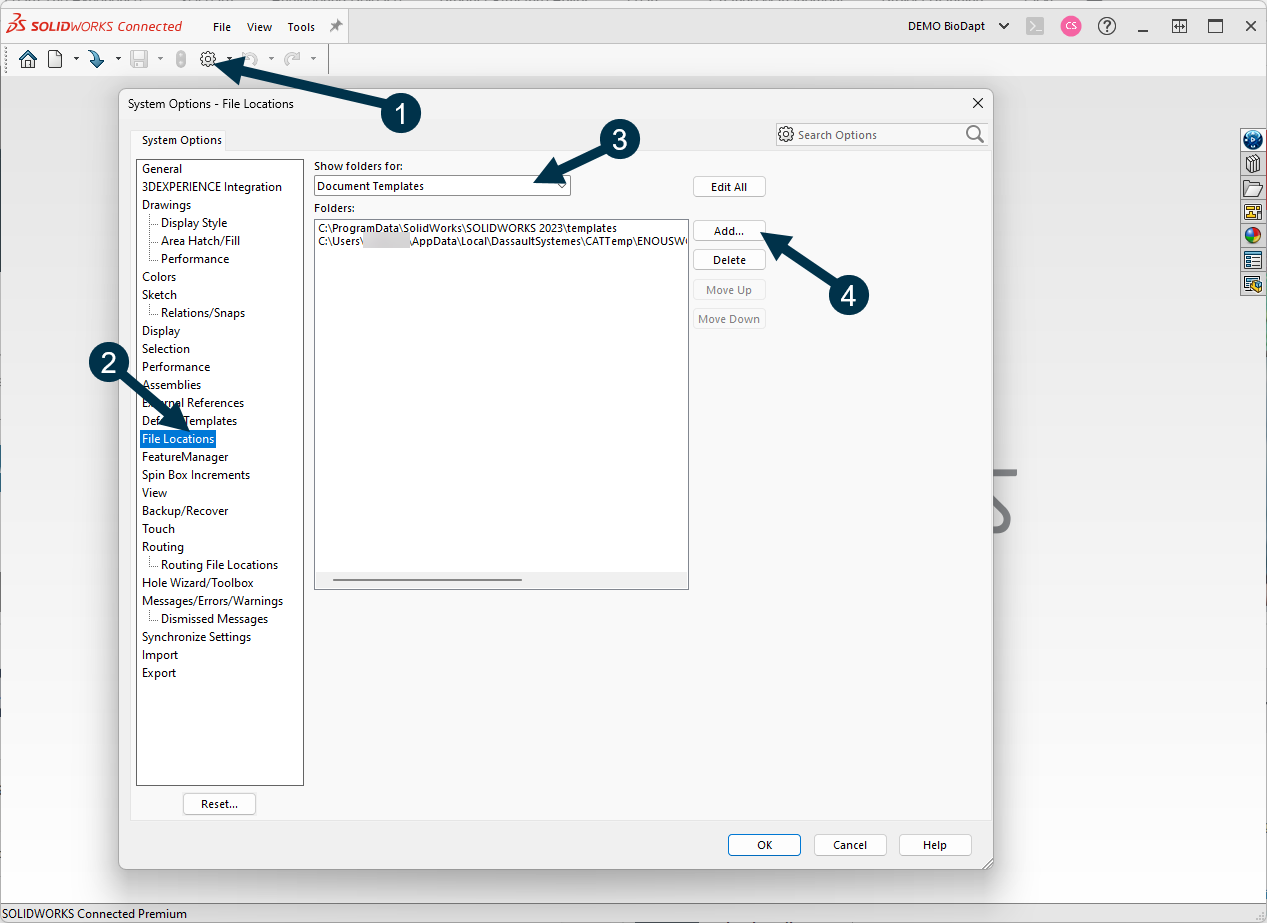Select Hole Wizard/Toolbox option

198,583
